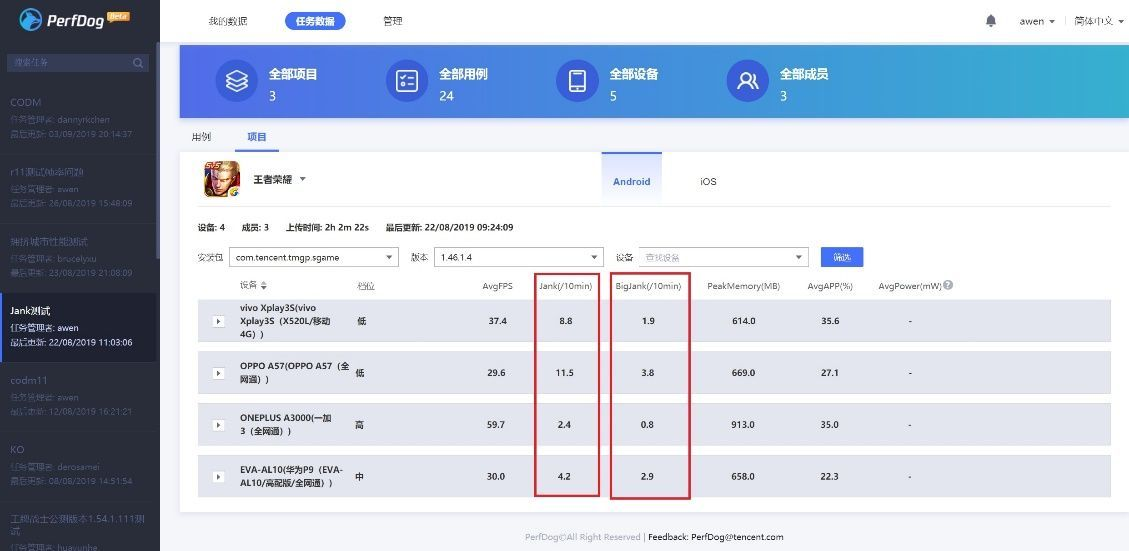The width and height of the screenshot is (1129, 551).
Task: Click the PerfDog logo icon
Action: point(31,20)
